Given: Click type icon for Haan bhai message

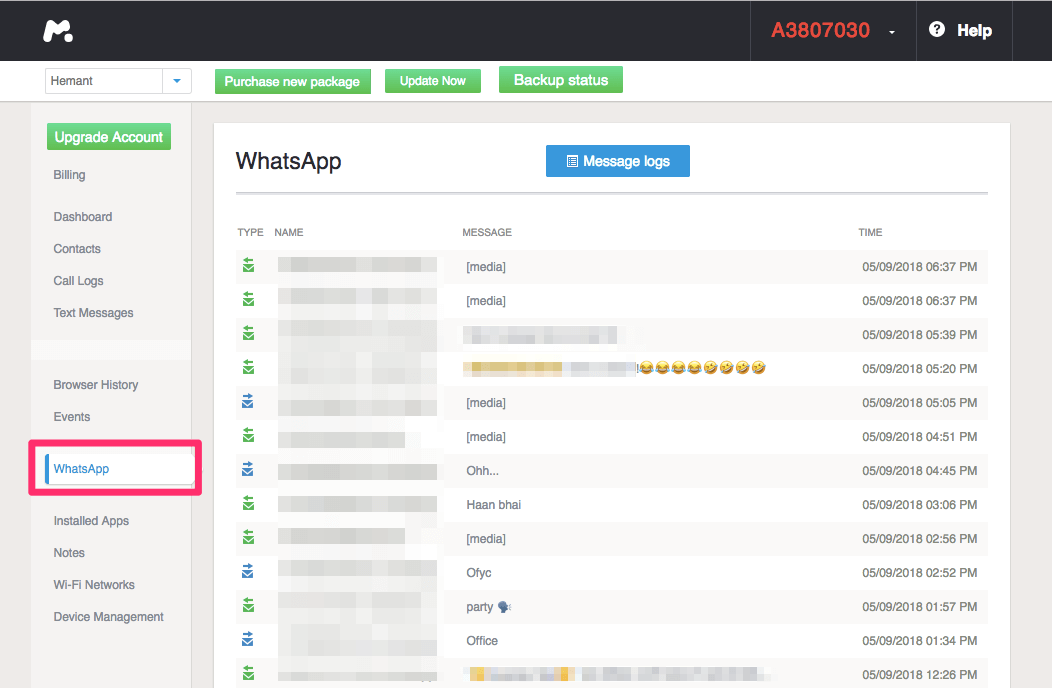Looking at the screenshot, I should point(248,503).
